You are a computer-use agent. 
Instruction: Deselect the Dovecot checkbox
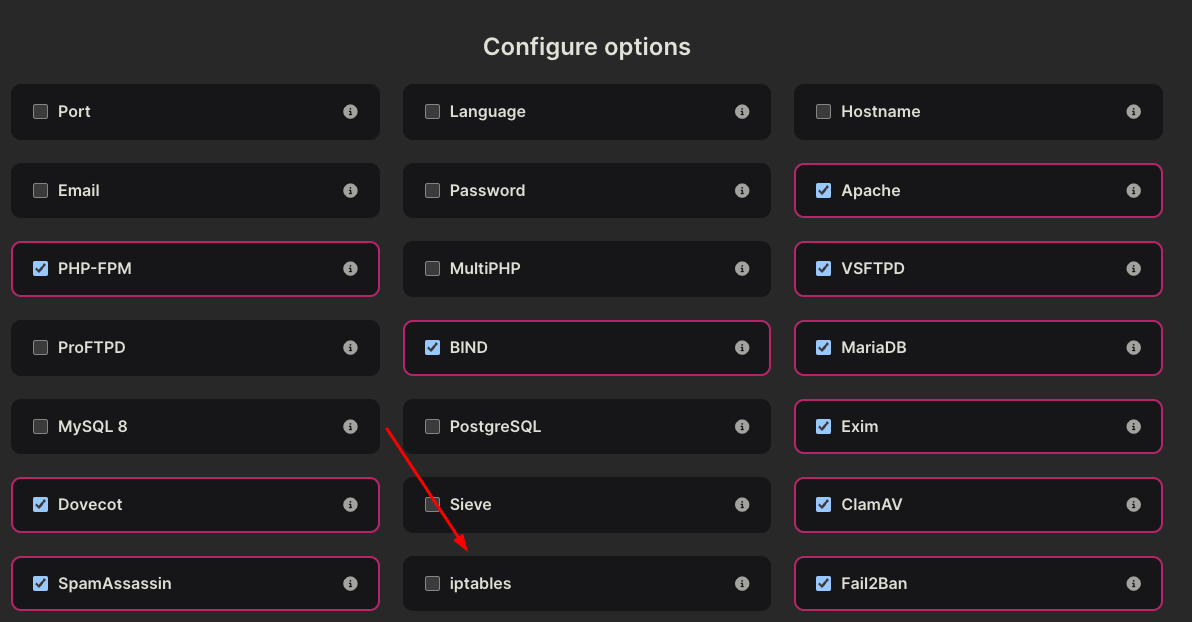pos(40,505)
